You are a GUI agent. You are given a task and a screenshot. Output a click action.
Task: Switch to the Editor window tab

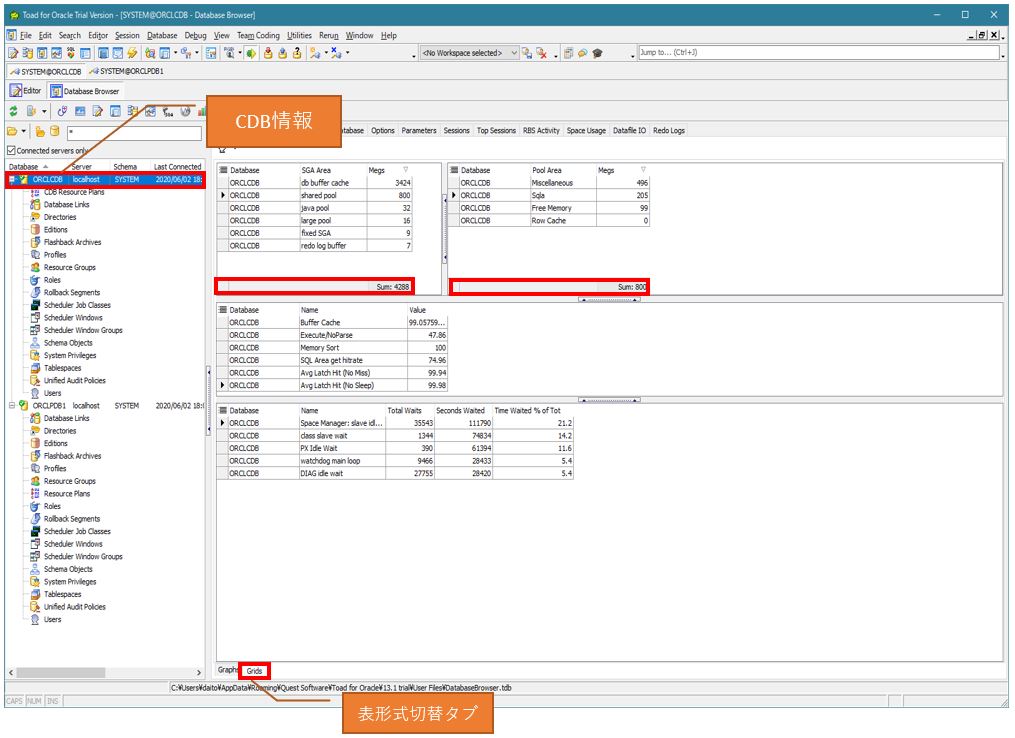[26, 91]
